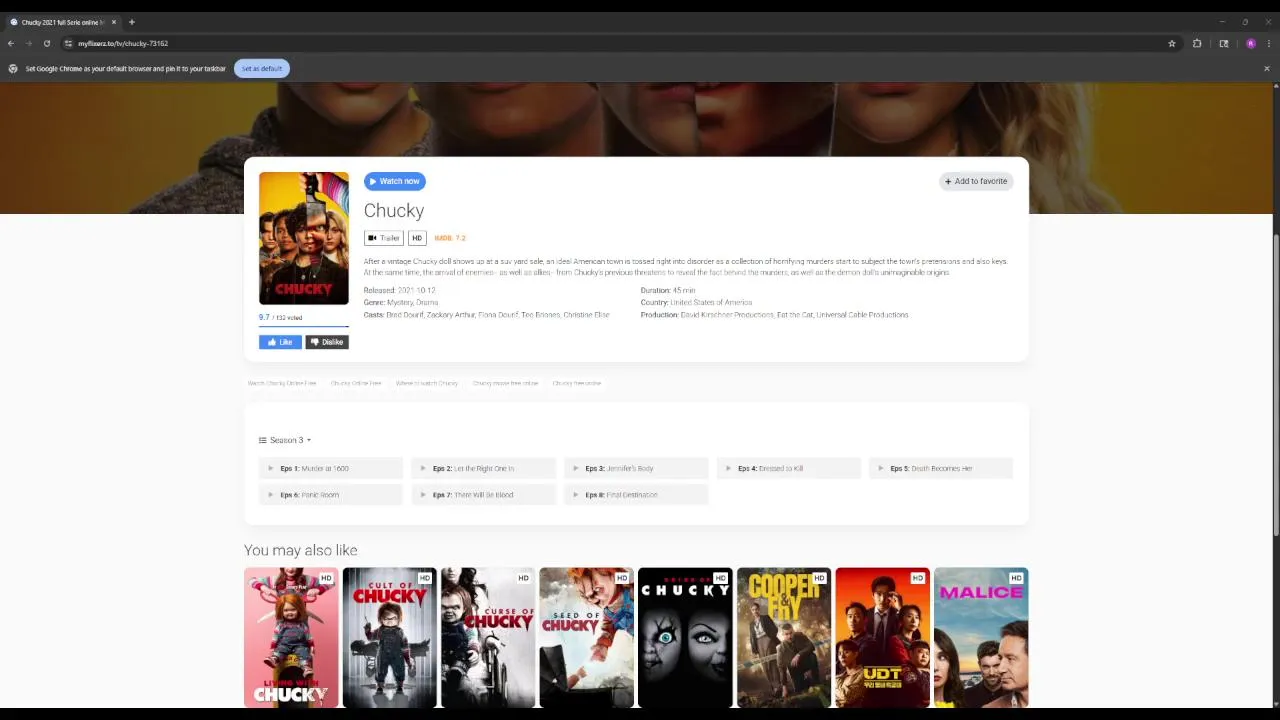Image resolution: width=1280 pixels, height=720 pixels.
Task: Open Curse of Chucky poster
Action: pos(488,638)
